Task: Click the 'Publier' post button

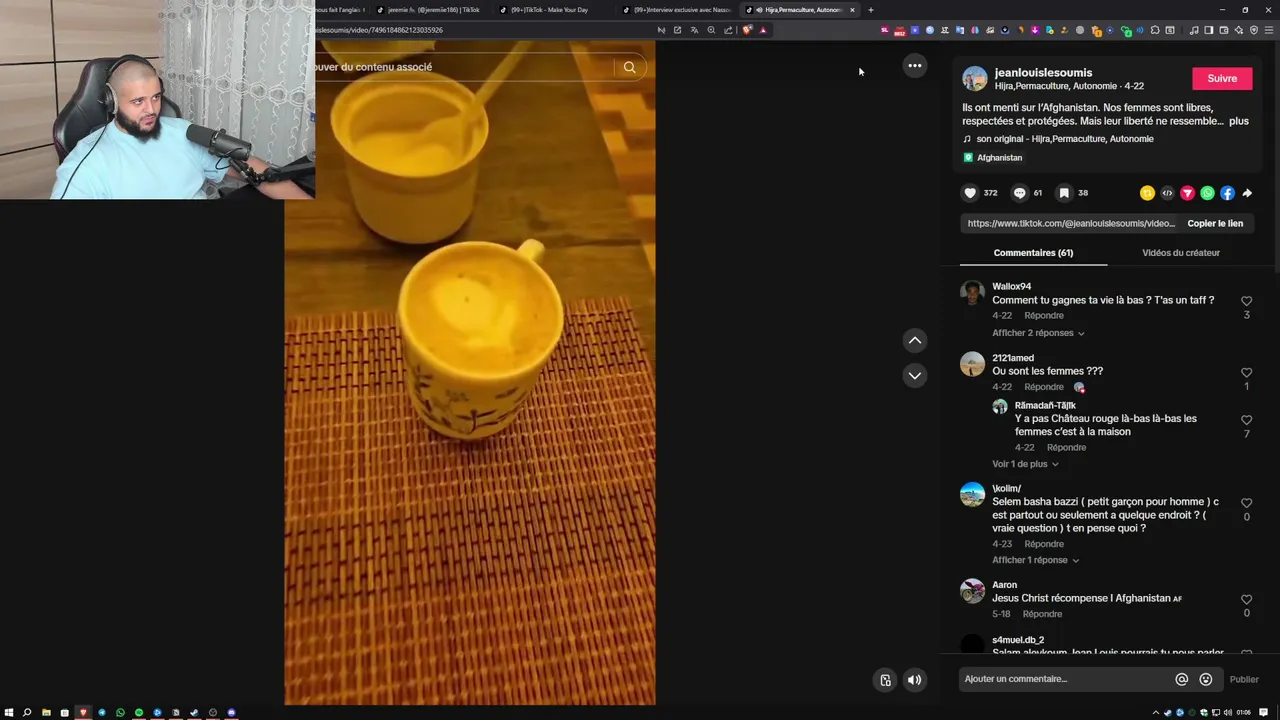Action: (x=1244, y=680)
